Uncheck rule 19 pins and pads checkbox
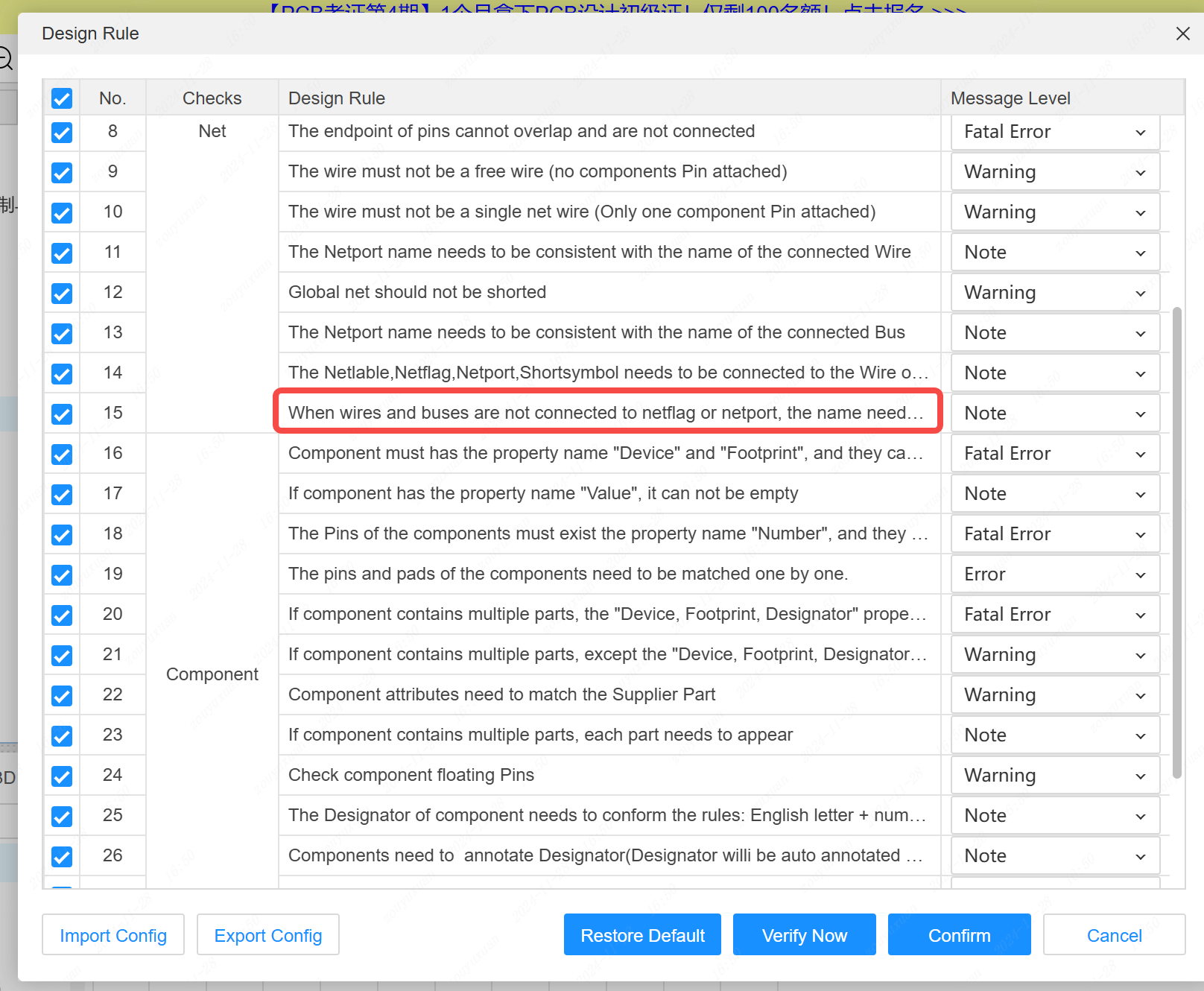 [x=62, y=575]
